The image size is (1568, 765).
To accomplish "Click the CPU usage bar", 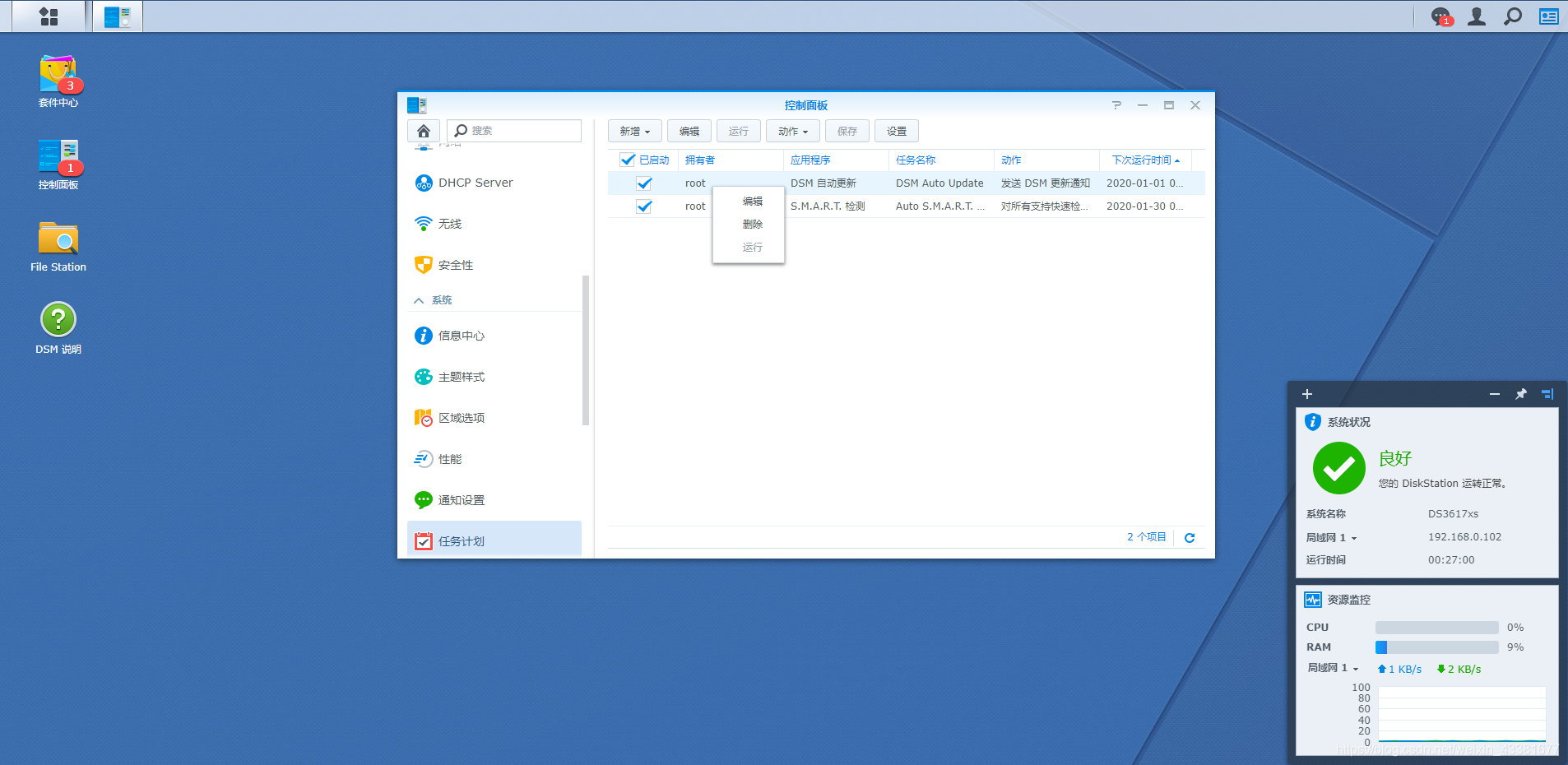I will tap(1436, 628).
